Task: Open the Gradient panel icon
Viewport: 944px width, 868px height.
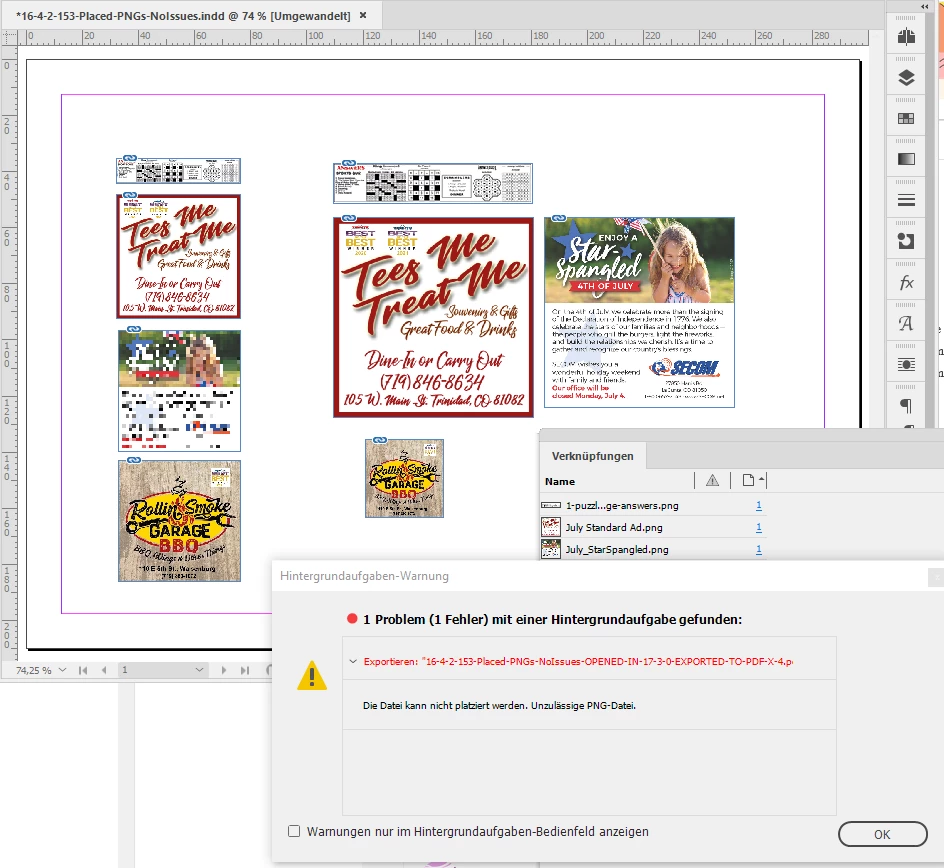Action: pyautogui.click(x=906, y=159)
